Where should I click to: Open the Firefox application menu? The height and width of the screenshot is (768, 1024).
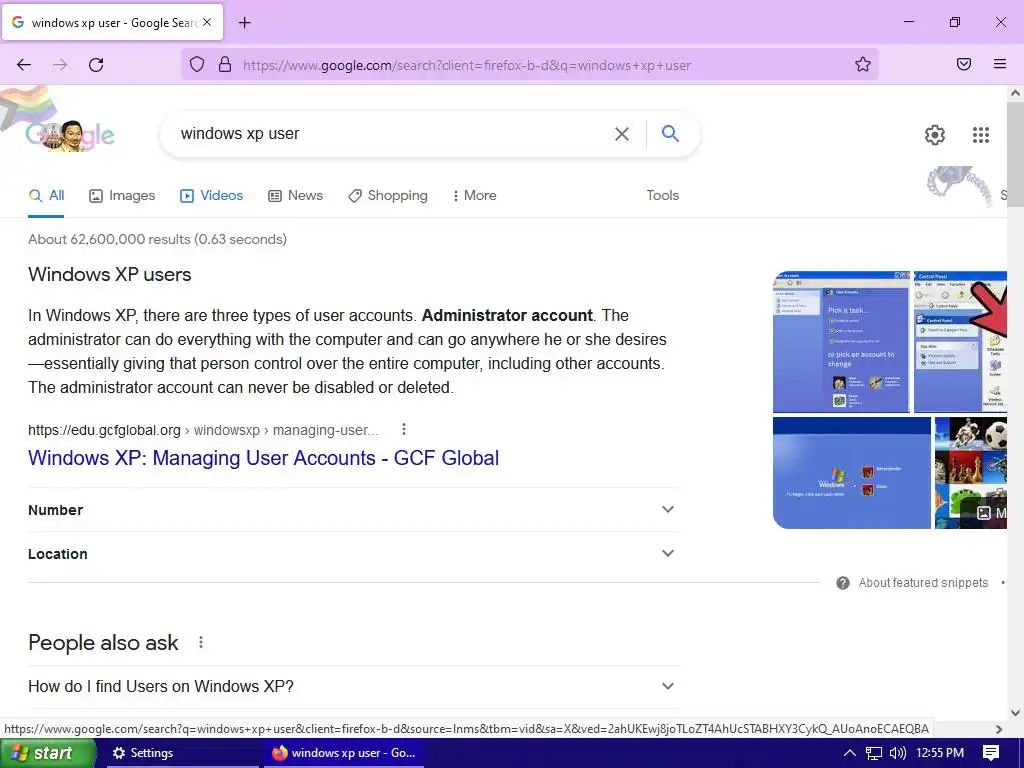point(1000,64)
